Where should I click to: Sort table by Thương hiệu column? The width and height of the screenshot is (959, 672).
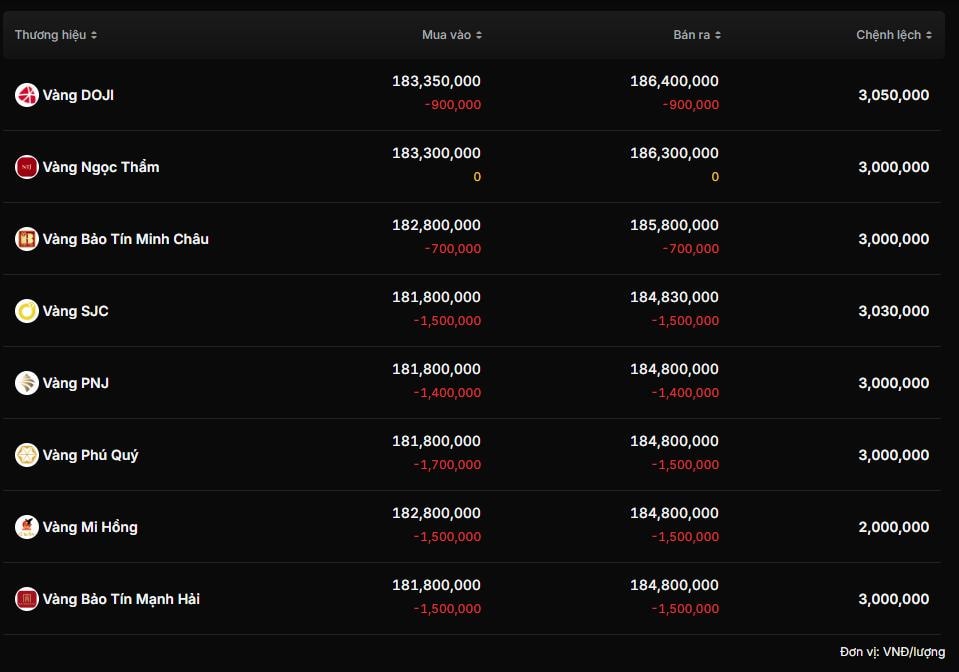click(x=56, y=35)
